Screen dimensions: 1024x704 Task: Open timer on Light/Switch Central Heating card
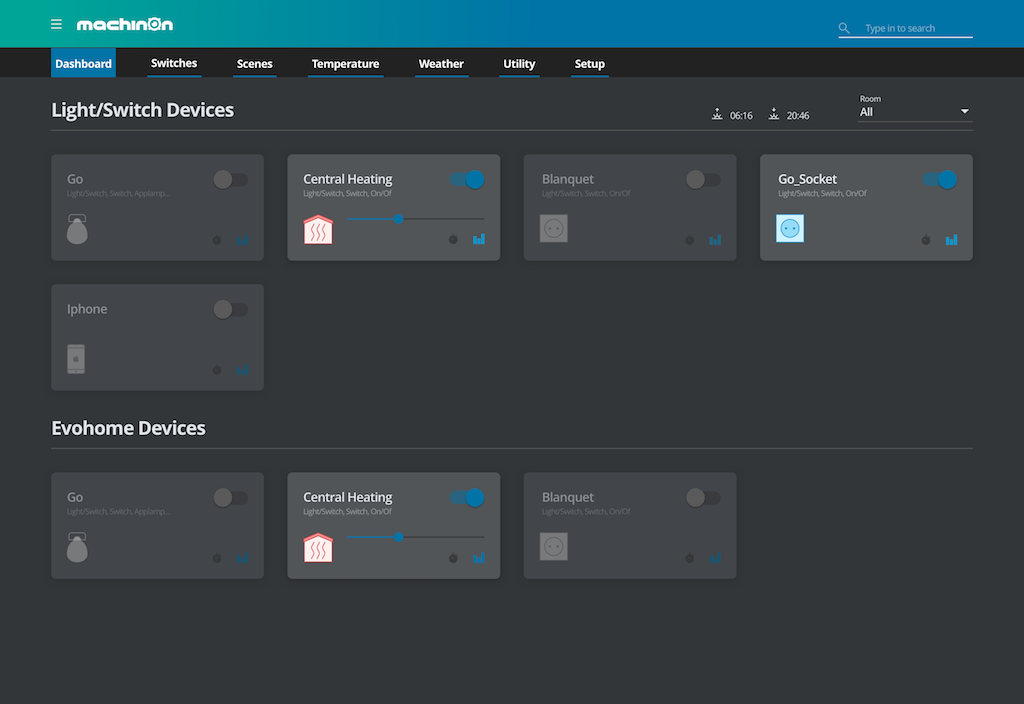tap(453, 240)
